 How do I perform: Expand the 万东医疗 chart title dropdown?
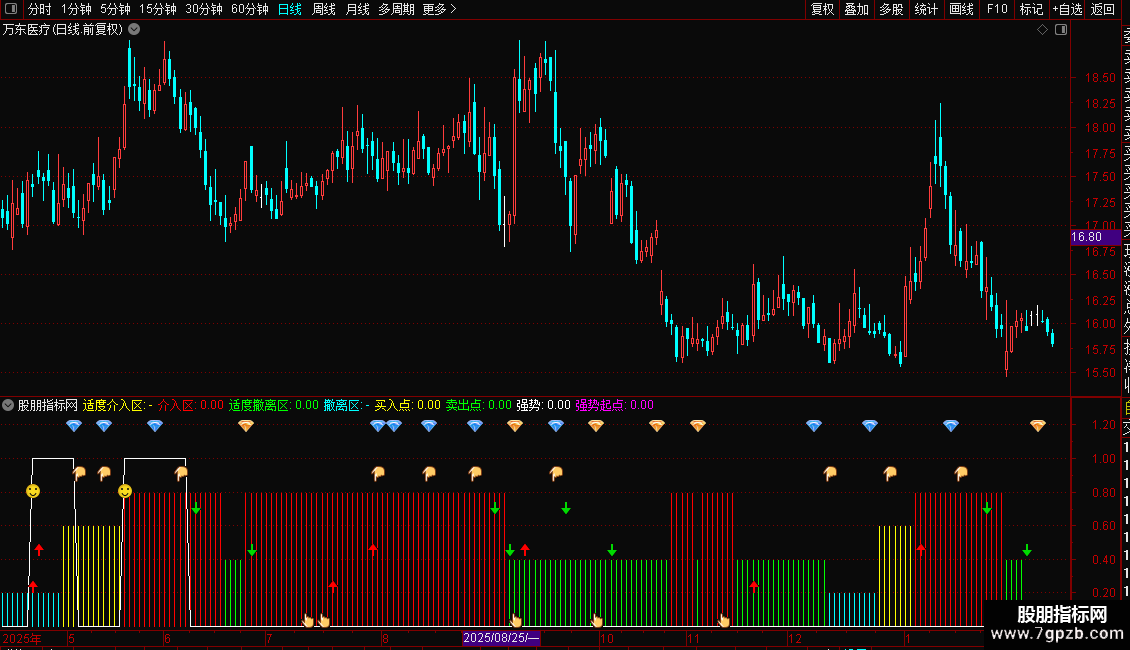point(134,30)
